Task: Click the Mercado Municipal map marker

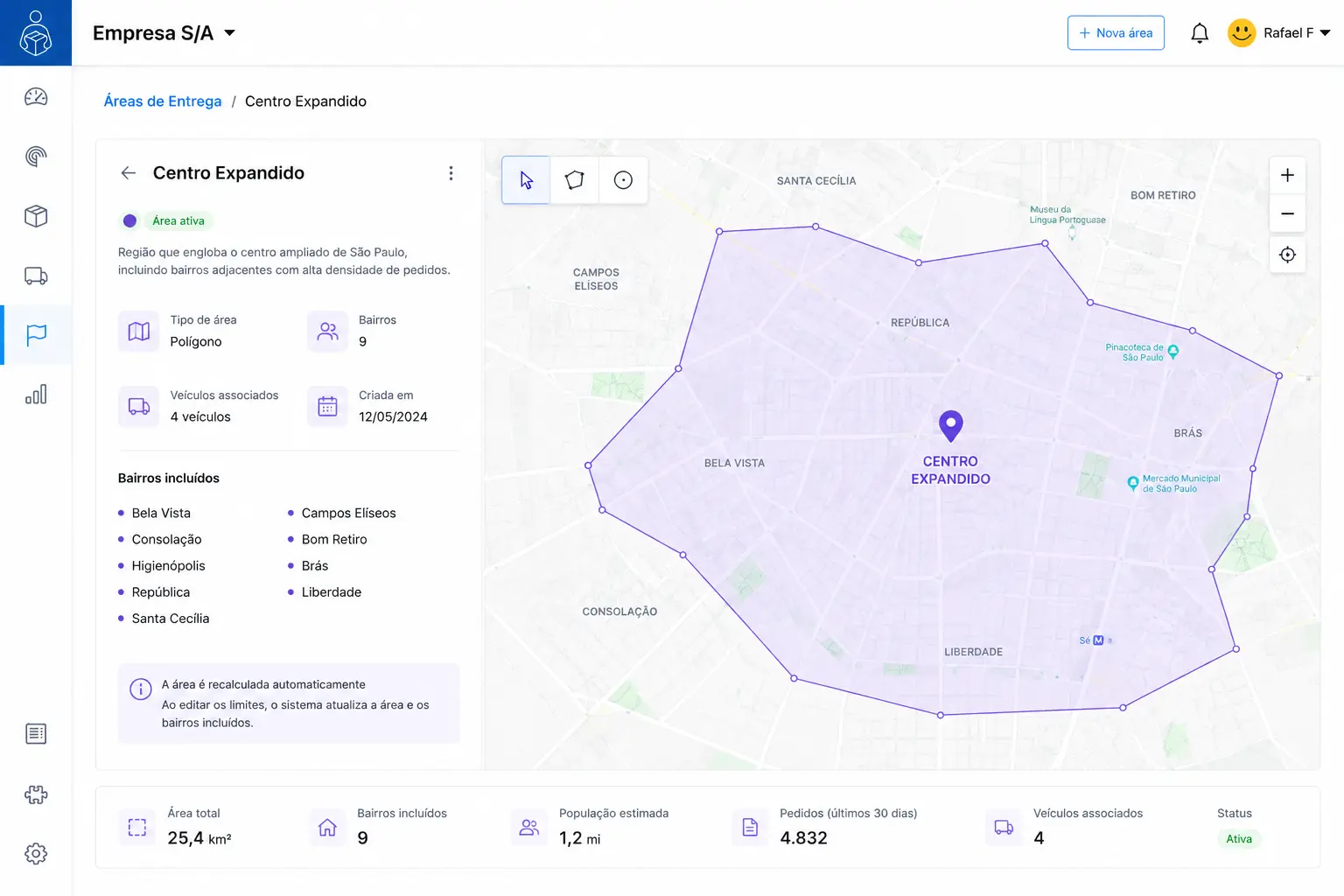Action: 1133,483
